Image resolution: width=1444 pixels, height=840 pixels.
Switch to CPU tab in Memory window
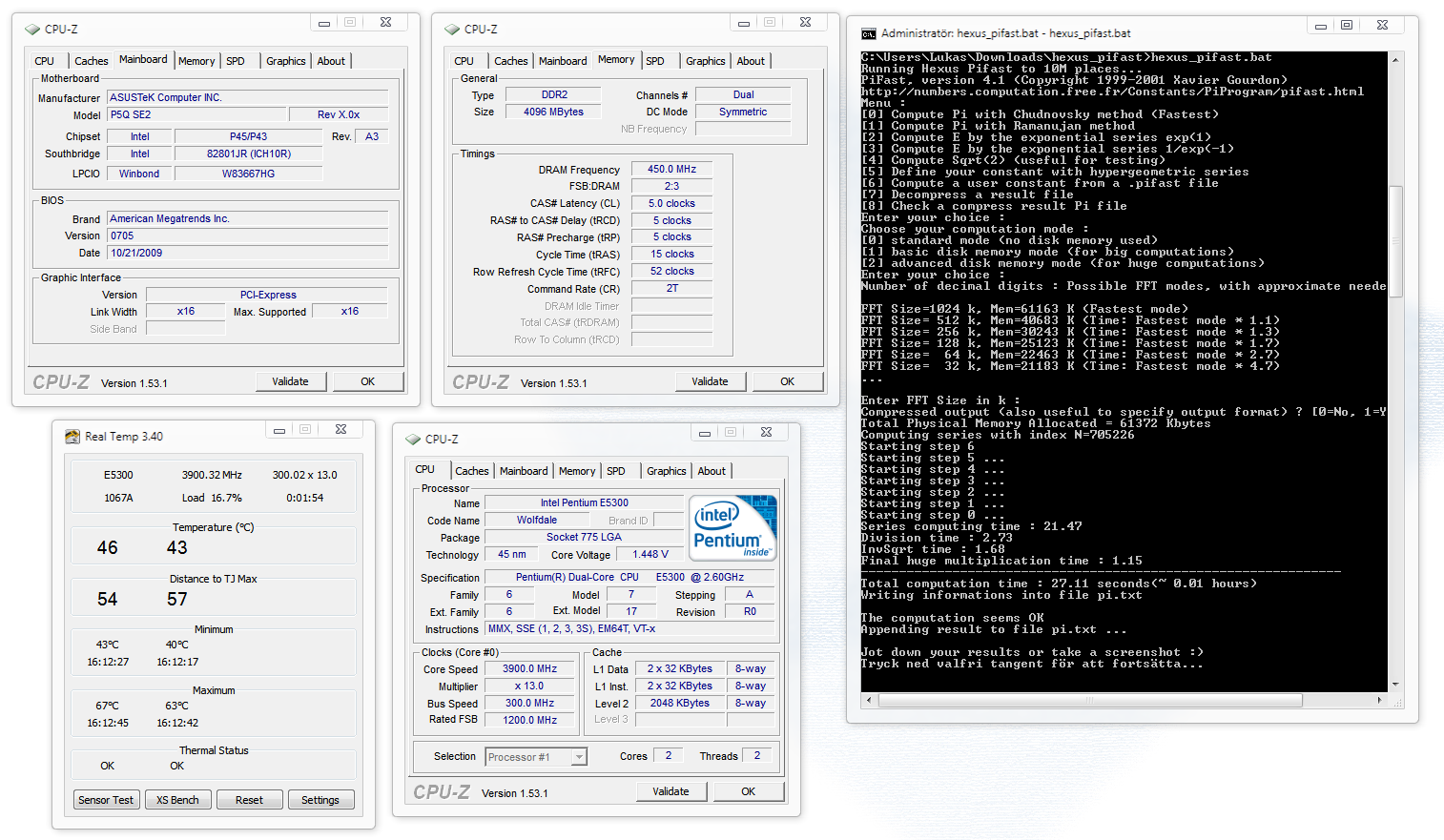pos(464,61)
